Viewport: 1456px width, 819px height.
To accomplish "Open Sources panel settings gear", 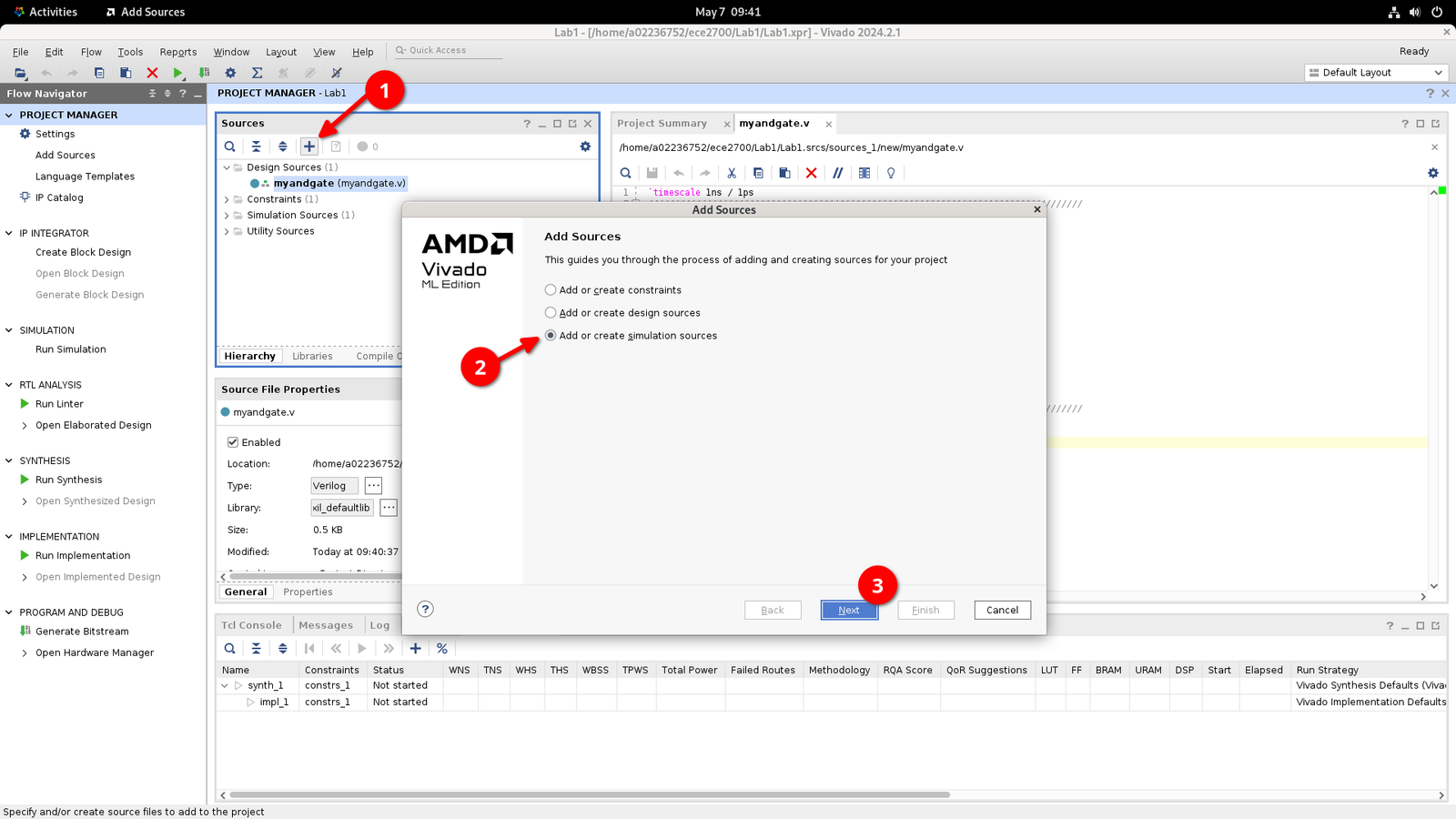I will (x=585, y=147).
